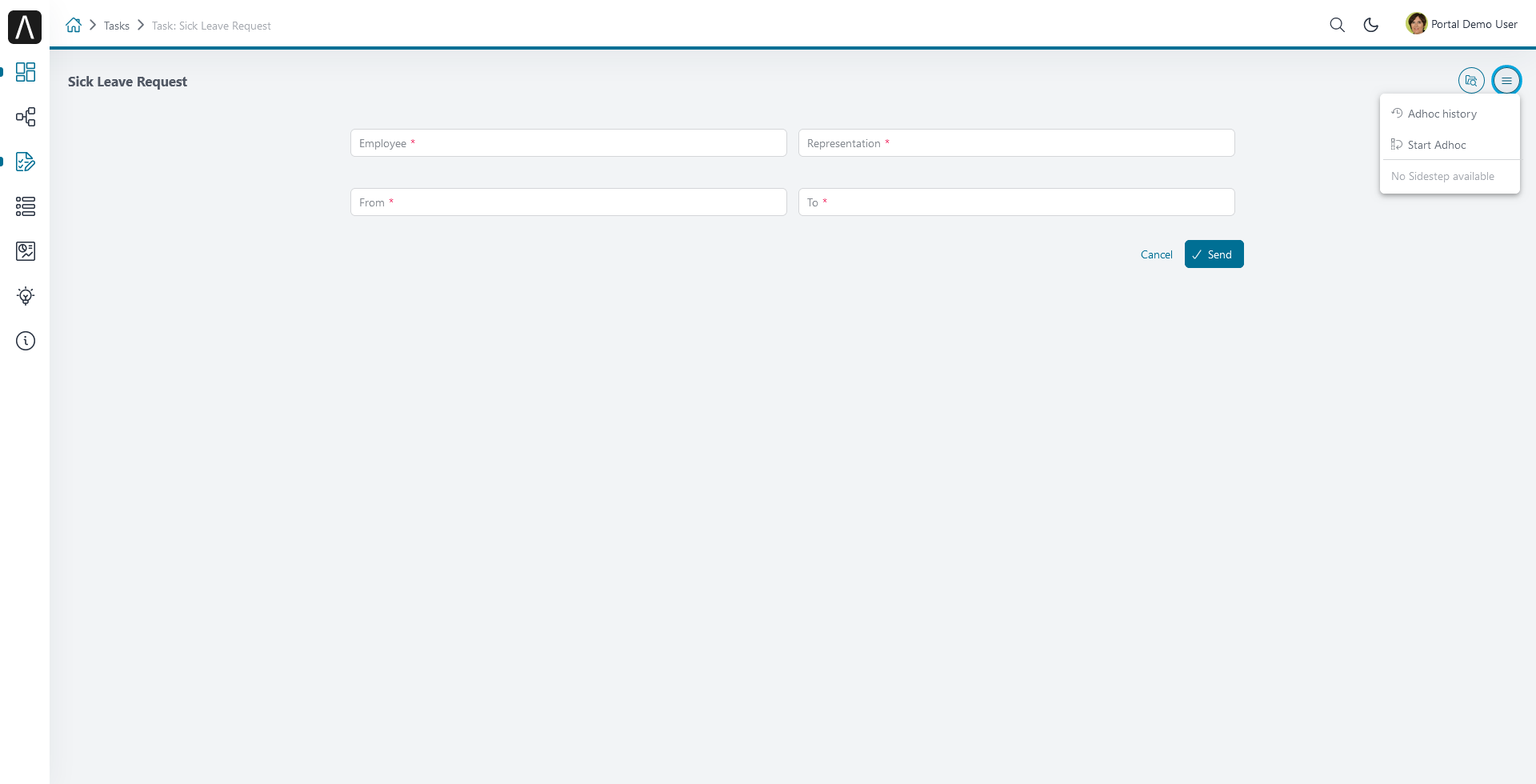Collapse the task actions hamburger menu
The height and width of the screenshot is (784, 1536).
[1506, 80]
